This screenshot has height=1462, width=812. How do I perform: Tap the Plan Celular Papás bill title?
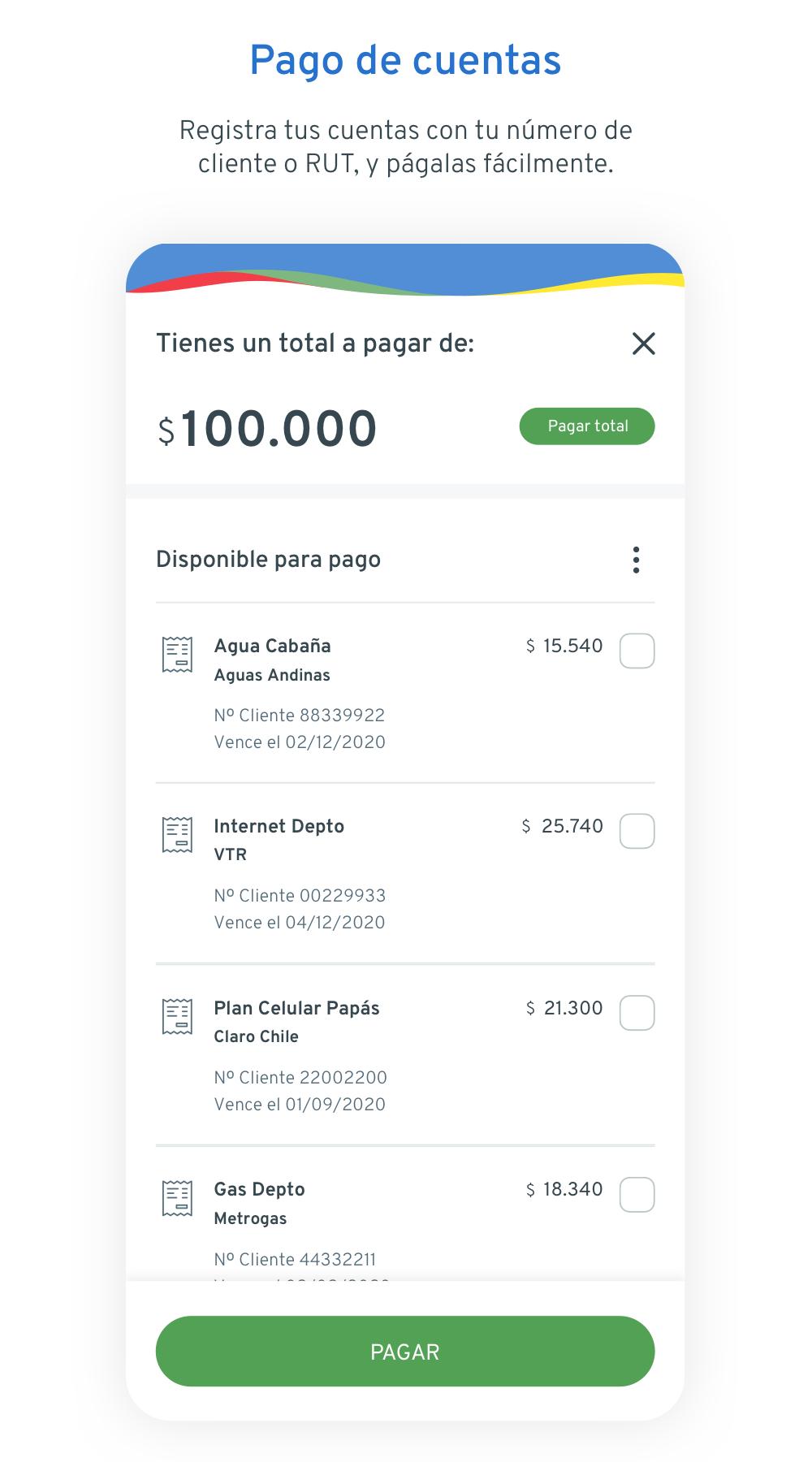[x=296, y=1009]
